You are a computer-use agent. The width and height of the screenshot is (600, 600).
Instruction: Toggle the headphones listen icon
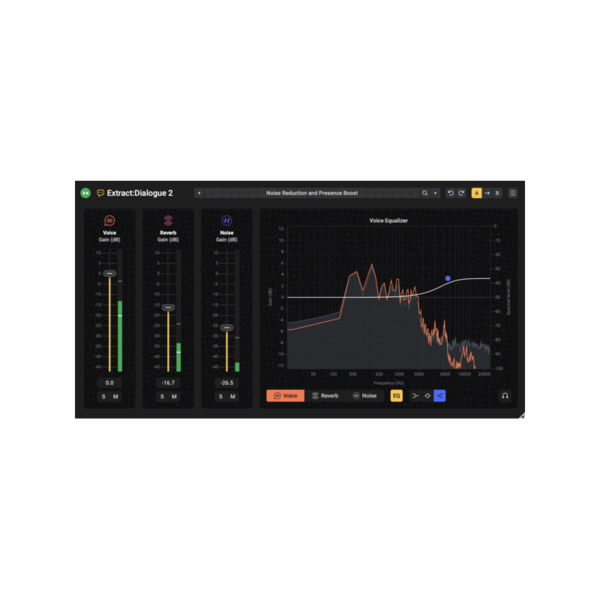(505, 396)
